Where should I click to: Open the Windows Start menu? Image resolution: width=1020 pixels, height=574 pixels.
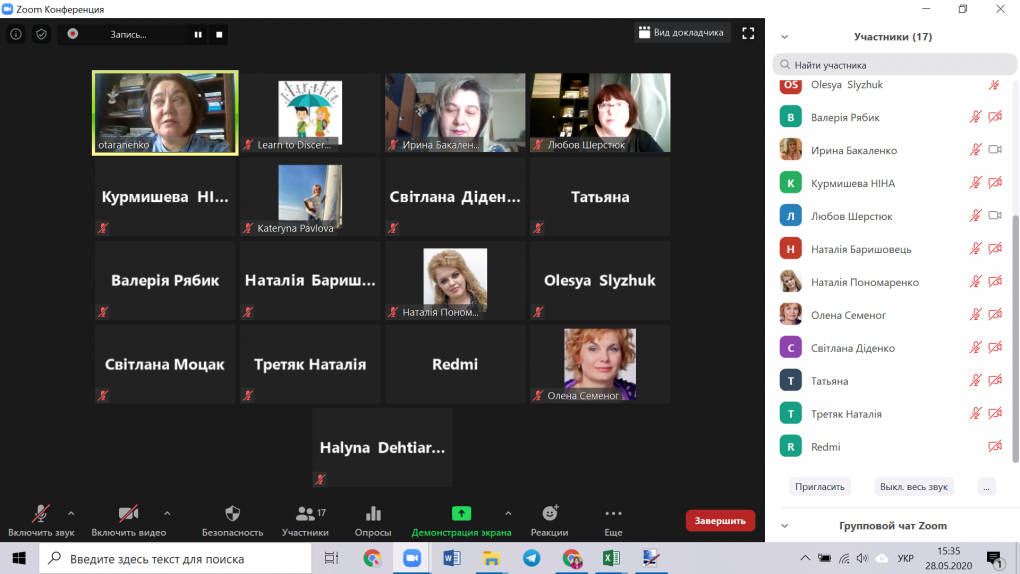(x=19, y=558)
